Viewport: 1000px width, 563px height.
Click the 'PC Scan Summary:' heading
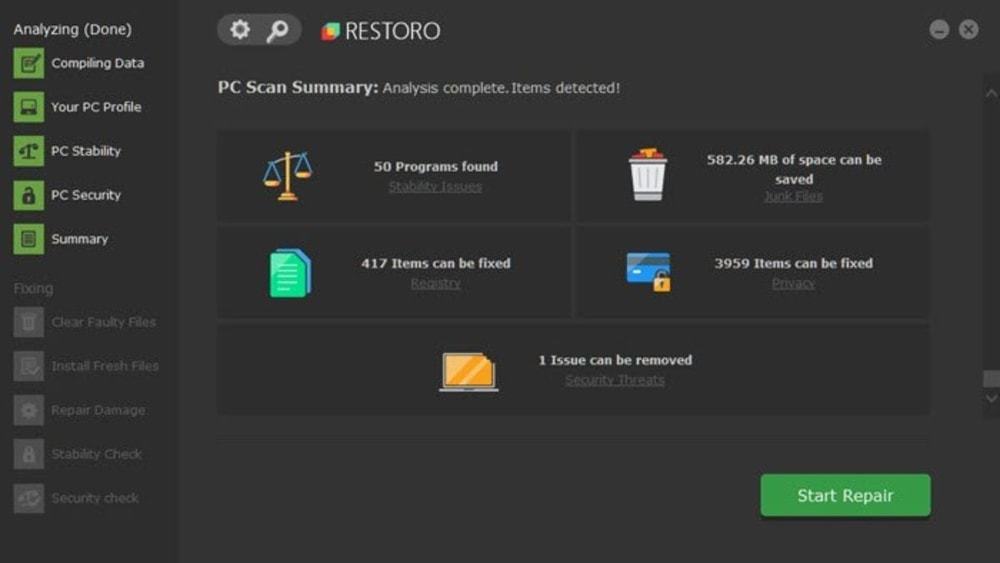[x=298, y=87]
